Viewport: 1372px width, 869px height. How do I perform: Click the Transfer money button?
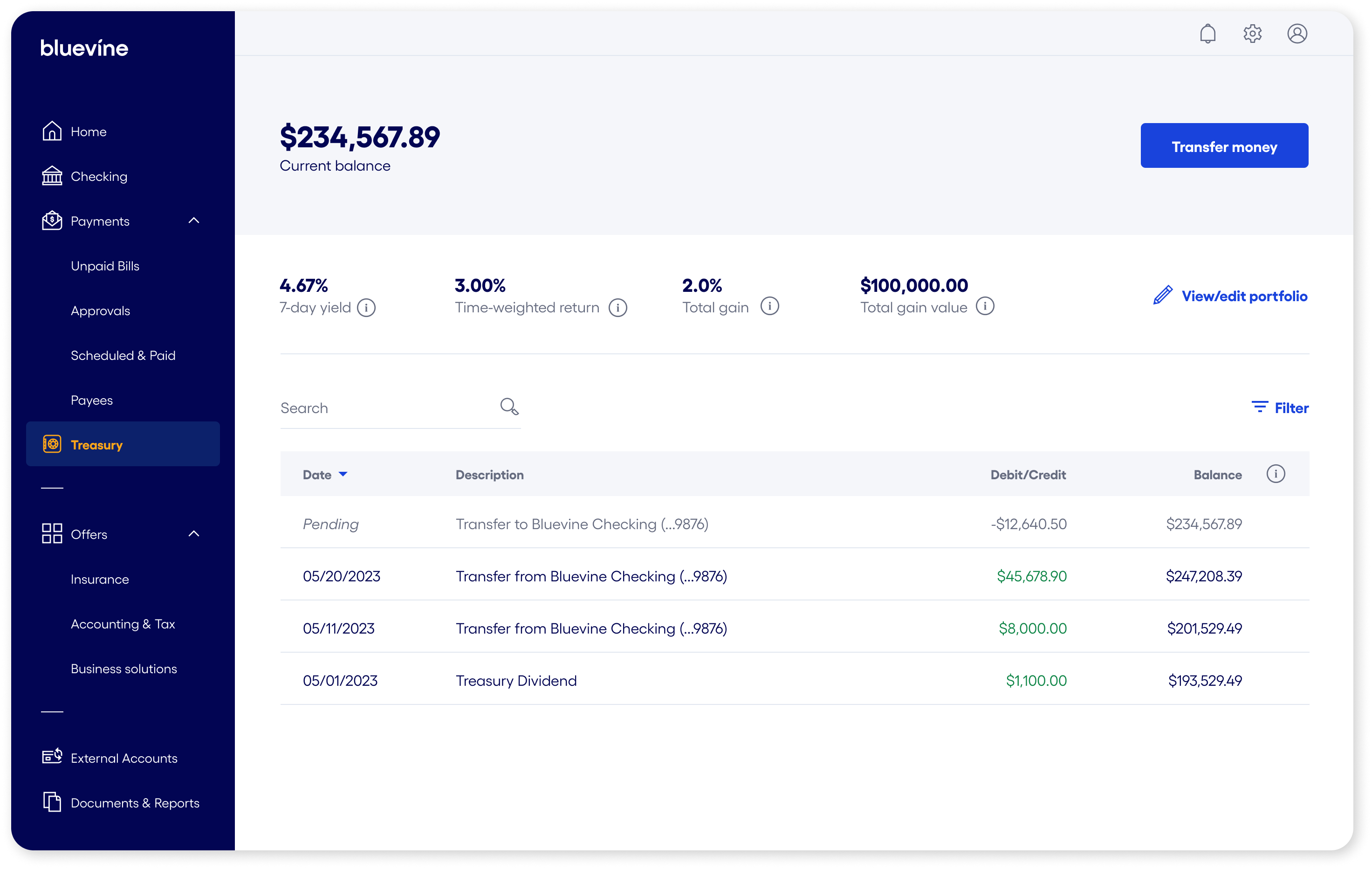pos(1224,146)
